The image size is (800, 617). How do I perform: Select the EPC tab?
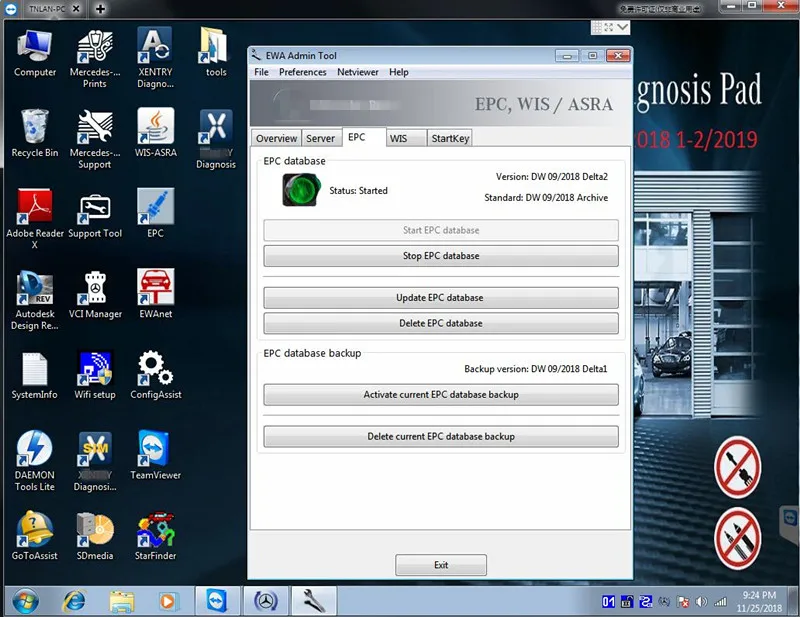[363, 137]
